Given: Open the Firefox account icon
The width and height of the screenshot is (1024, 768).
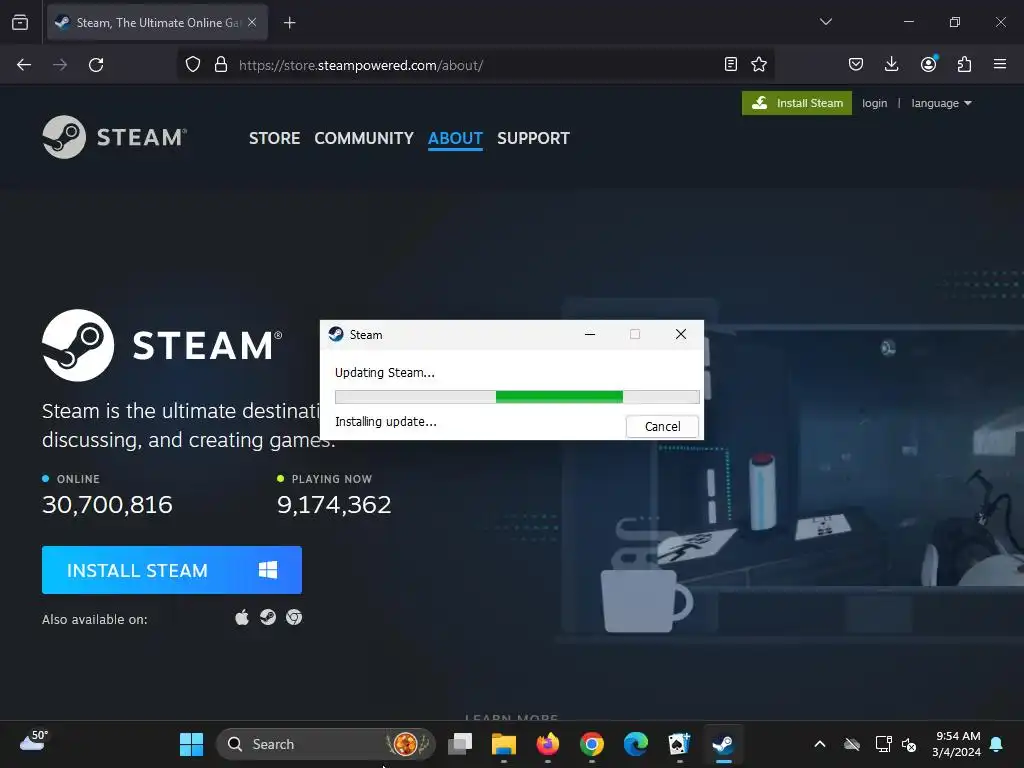Looking at the screenshot, I should point(928,64).
